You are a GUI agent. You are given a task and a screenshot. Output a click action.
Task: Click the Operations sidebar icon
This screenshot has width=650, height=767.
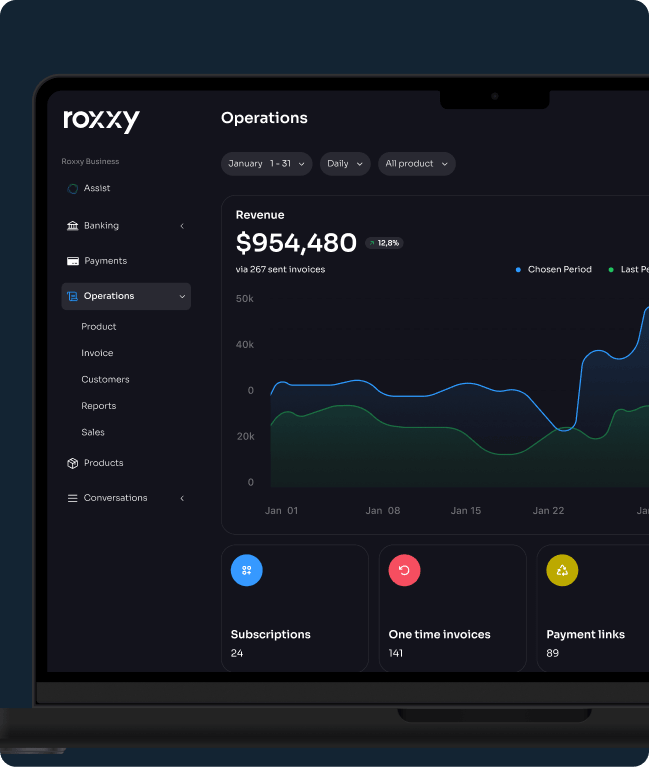coord(72,296)
